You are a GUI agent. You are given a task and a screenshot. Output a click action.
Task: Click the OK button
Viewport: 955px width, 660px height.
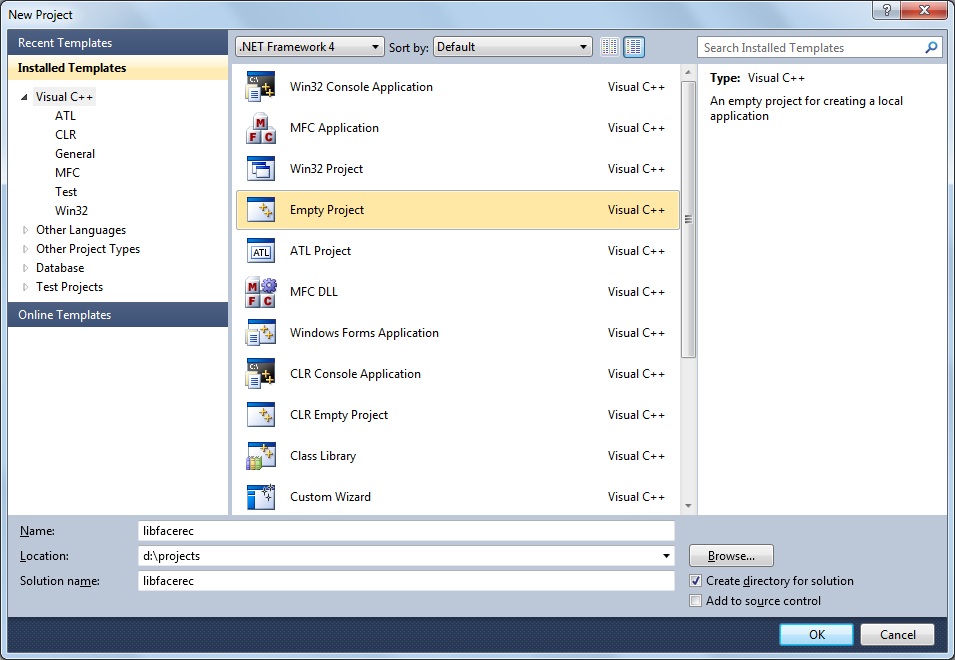(817, 634)
